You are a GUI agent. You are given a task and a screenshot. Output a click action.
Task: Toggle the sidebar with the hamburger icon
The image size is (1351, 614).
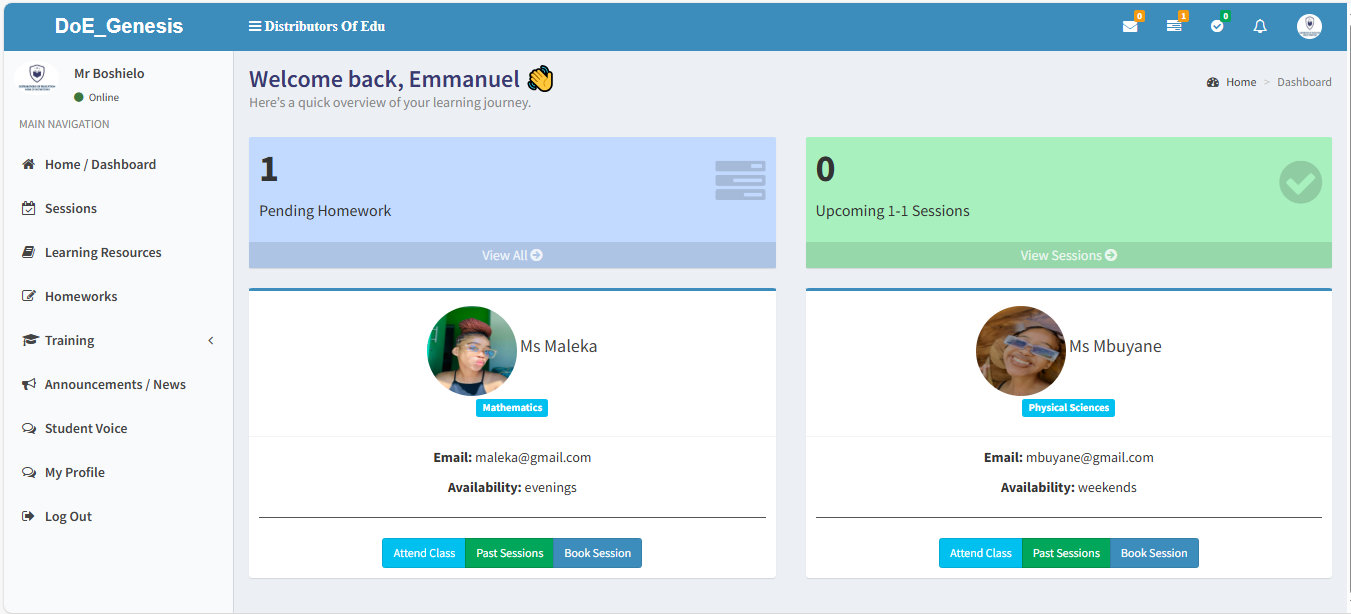(255, 26)
